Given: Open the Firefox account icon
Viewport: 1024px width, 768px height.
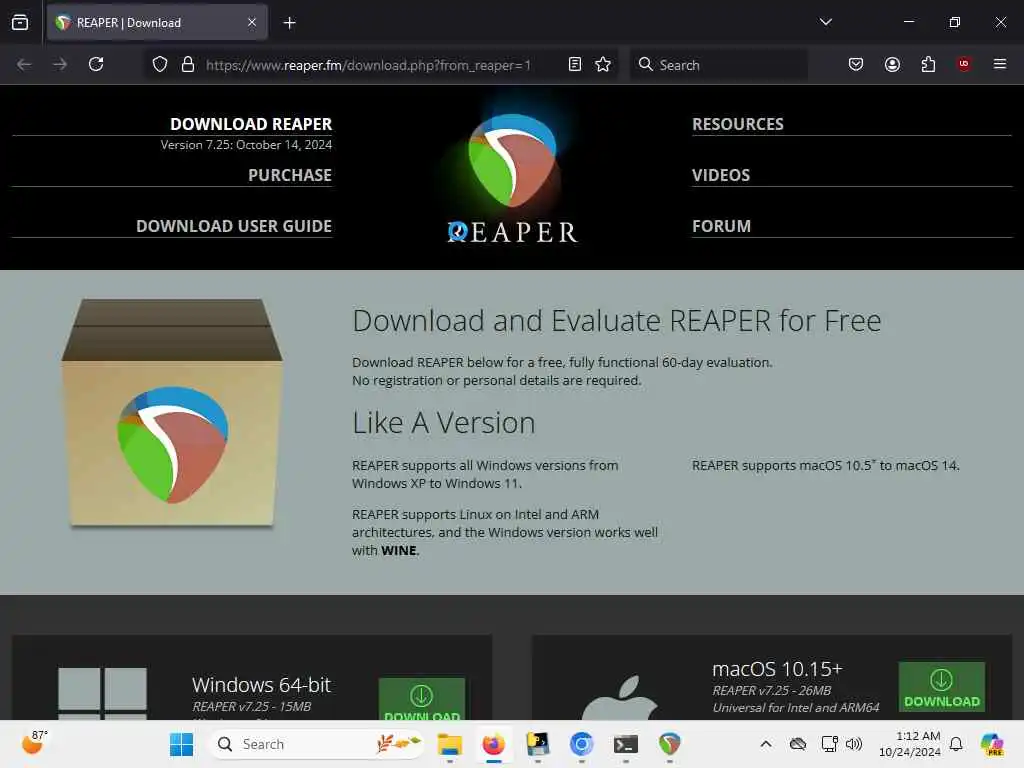Looking at the screenshot, I should 892,64.
